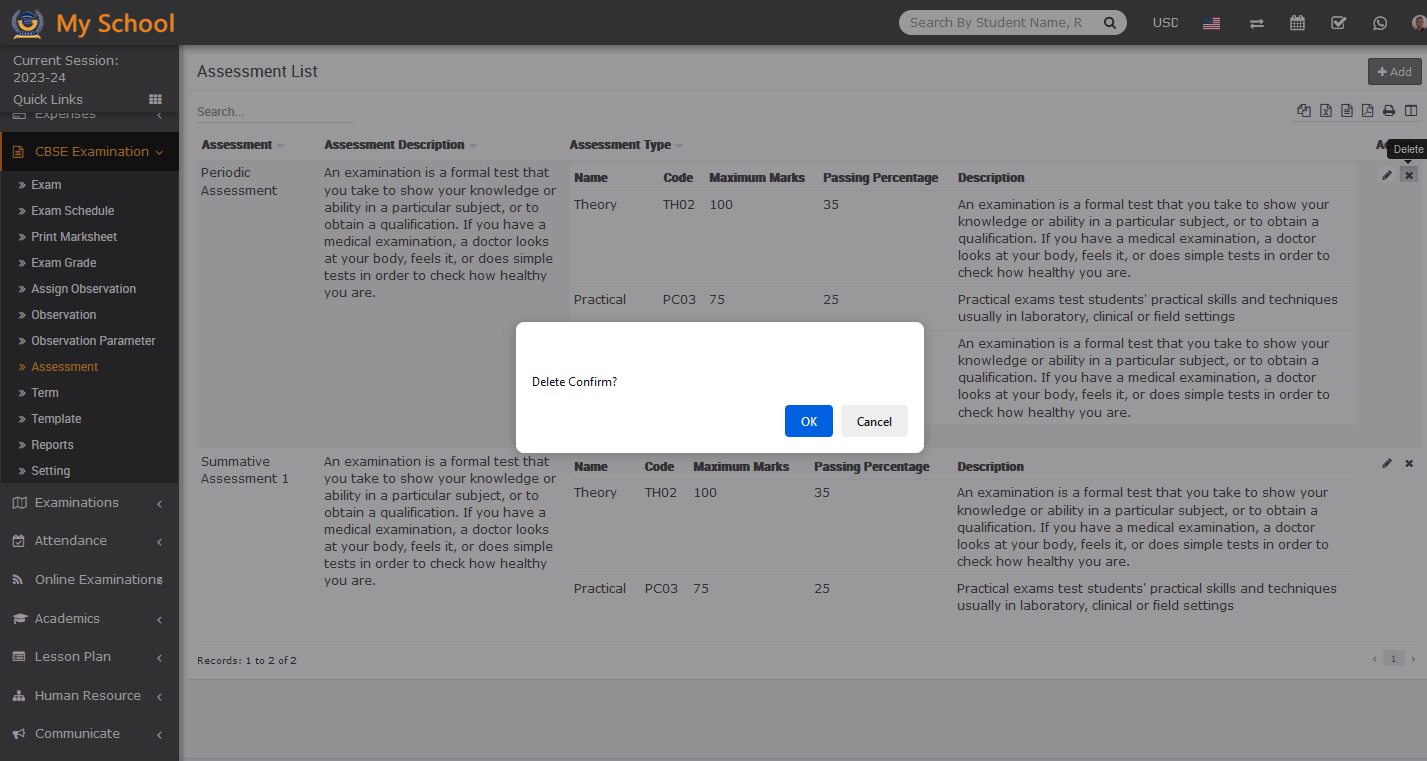Image resolution: width=1427 pixels, height=761 pixels.
Task: Click the student search field
Action: tap(997, 22)
